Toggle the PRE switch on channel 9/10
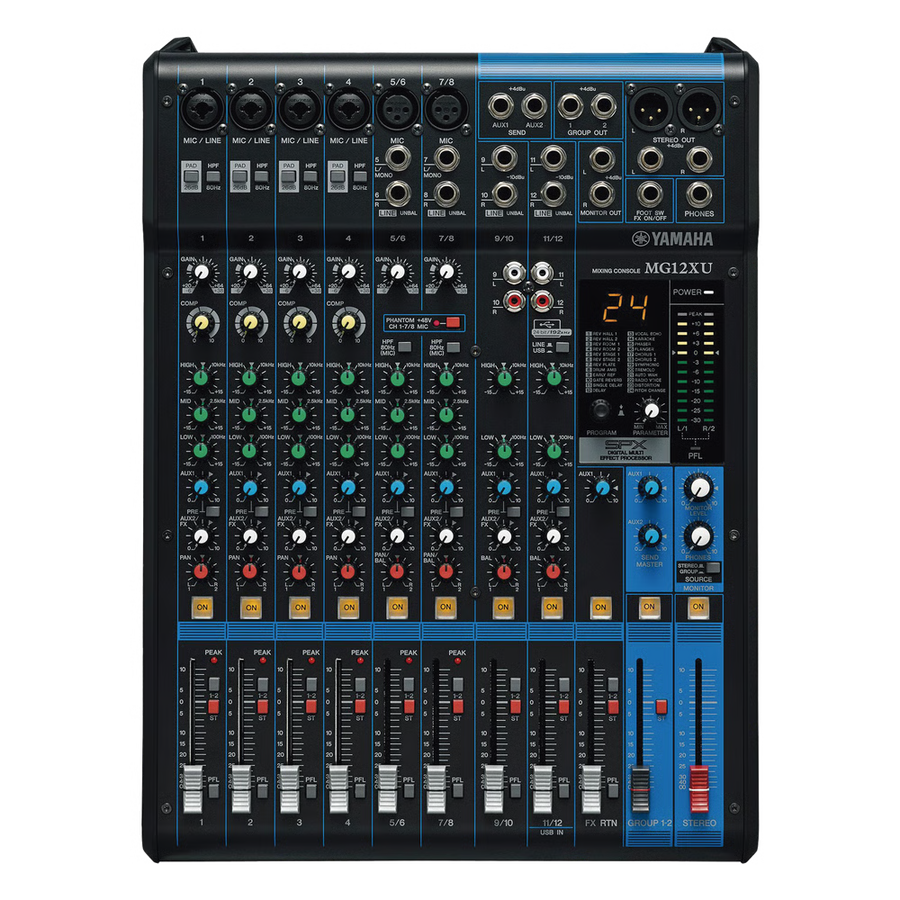The width and height of the screenshot is (900, 900). click(x=514, y=511)
